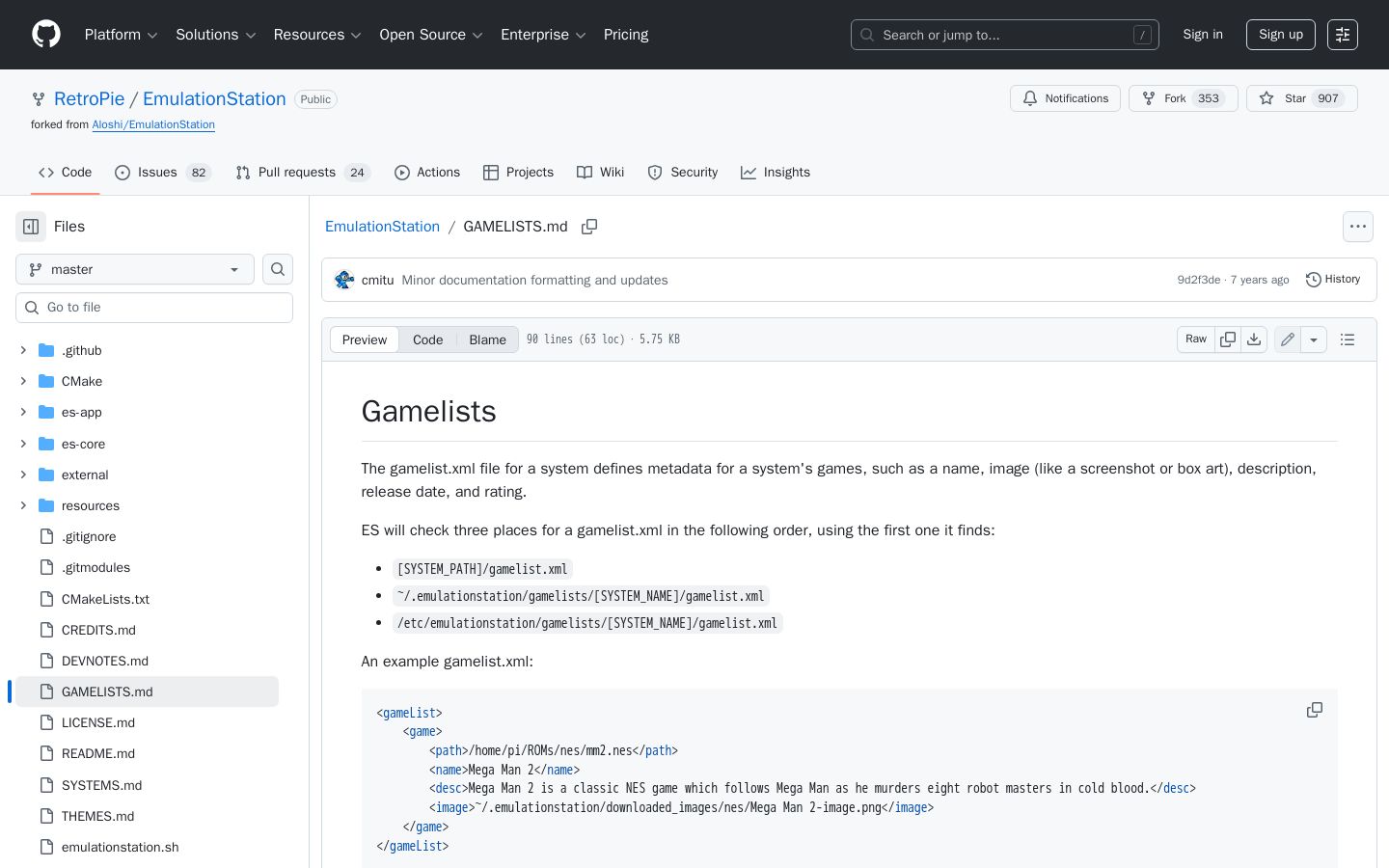Viewport: 1389px width, 868px height.
Task: Switch to file Code view
Action: 428,339
